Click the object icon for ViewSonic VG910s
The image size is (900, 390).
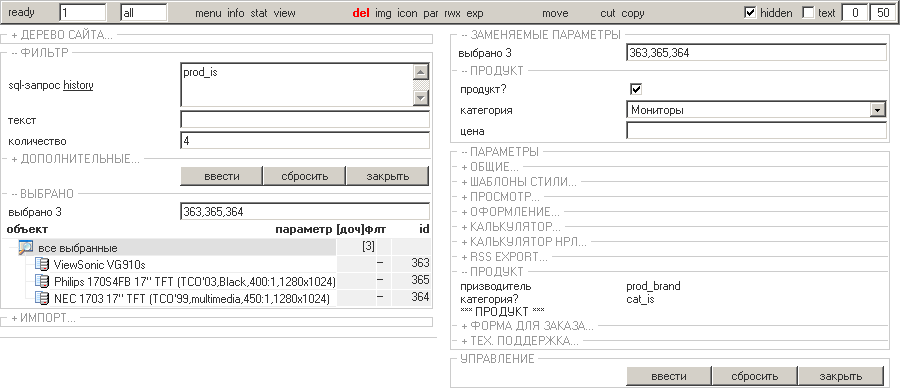[42, 265]
